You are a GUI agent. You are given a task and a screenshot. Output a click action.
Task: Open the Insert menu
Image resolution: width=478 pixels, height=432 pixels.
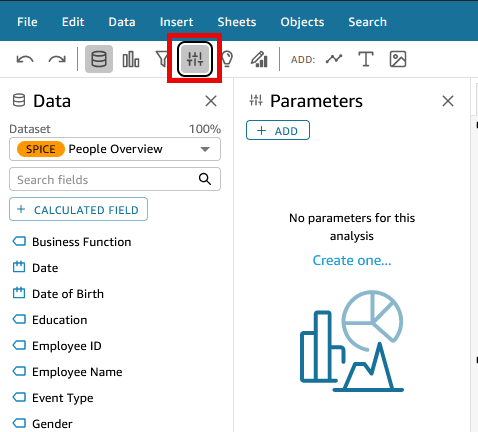176,22
